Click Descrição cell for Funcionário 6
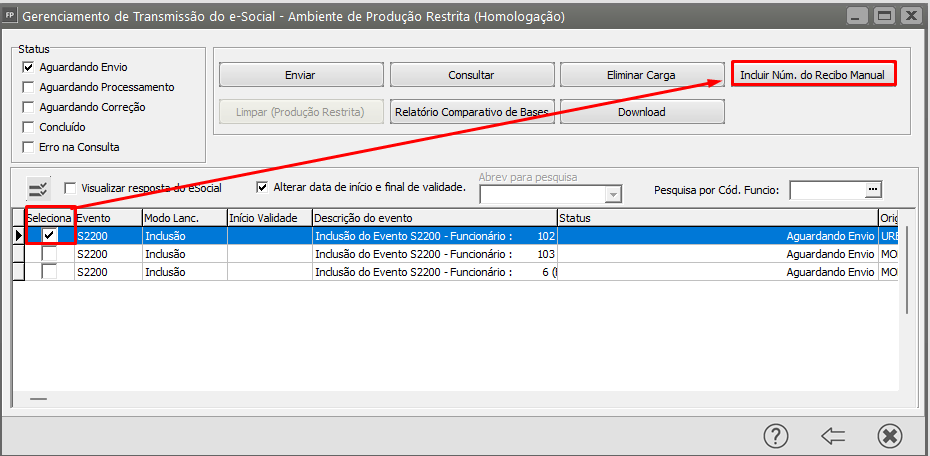This screenshot has width=930, height=456. (435, 272)
